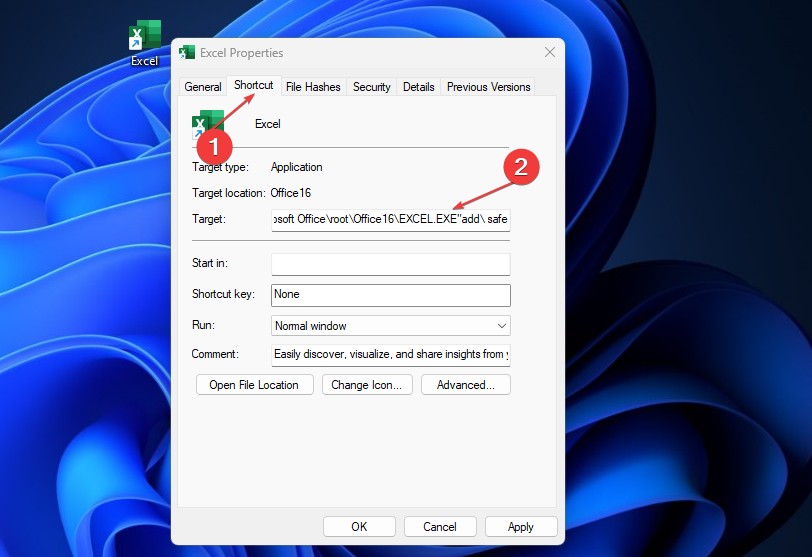Open the File Hashes tab
The image size is (812, 557).
pos(313,87)
